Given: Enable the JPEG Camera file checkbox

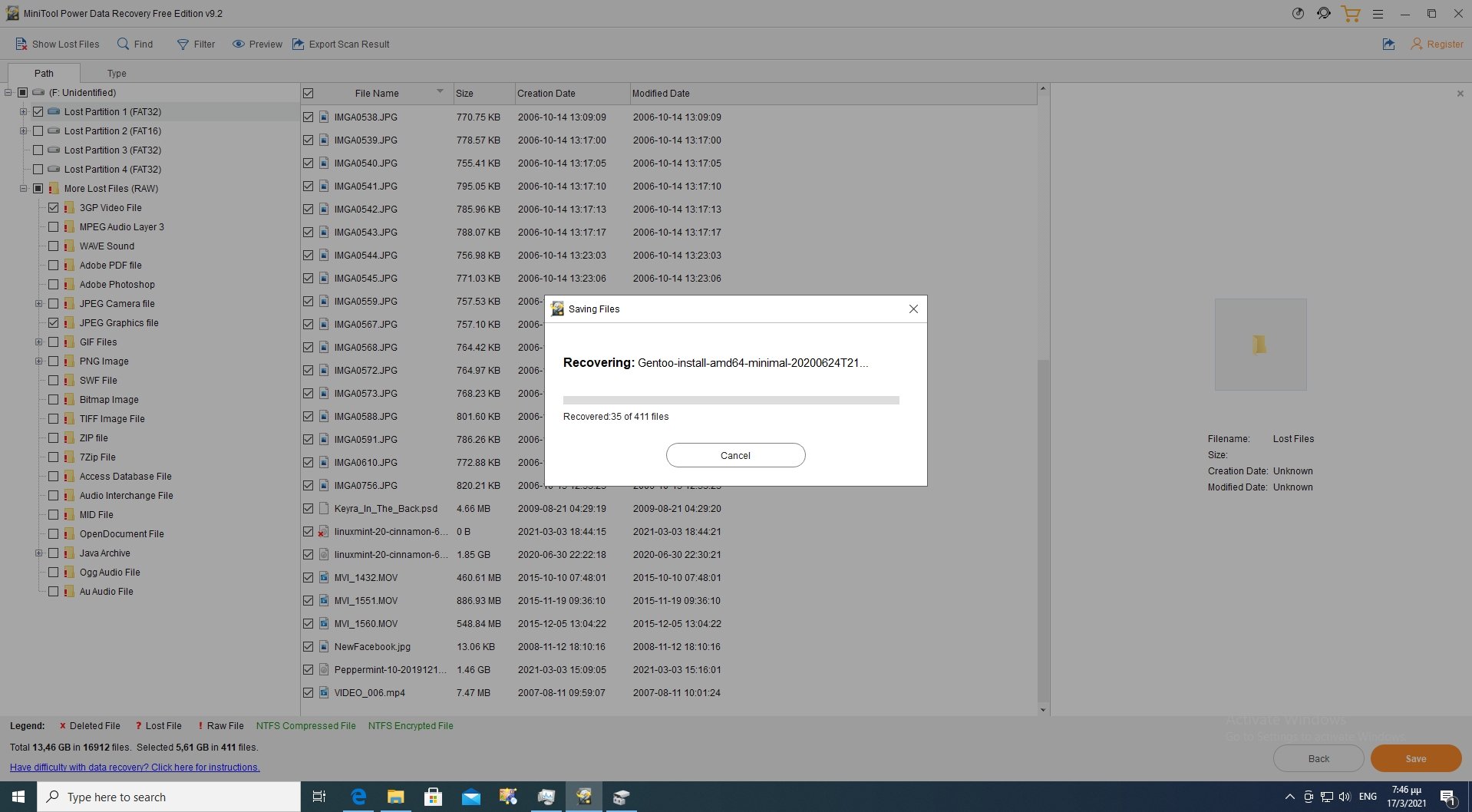Looking at the screenshot, I should [54, 303].
